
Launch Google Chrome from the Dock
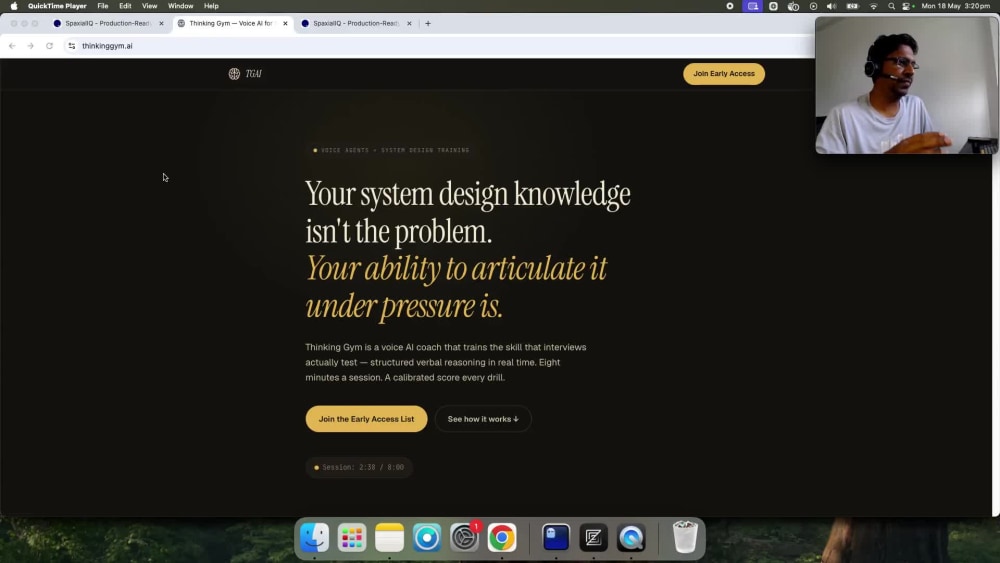click(502, 537)
